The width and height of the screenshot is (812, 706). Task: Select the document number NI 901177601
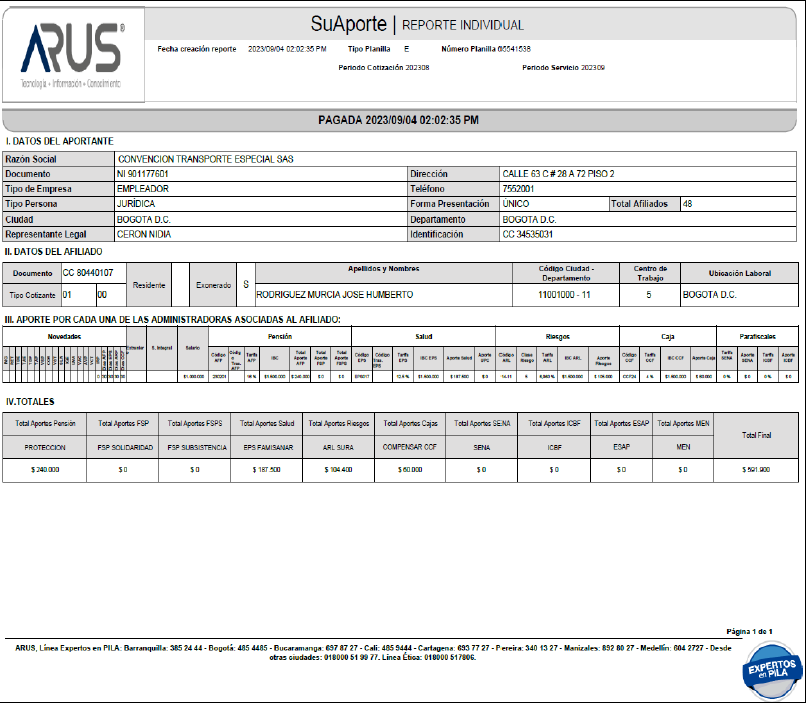coord(143,174)
